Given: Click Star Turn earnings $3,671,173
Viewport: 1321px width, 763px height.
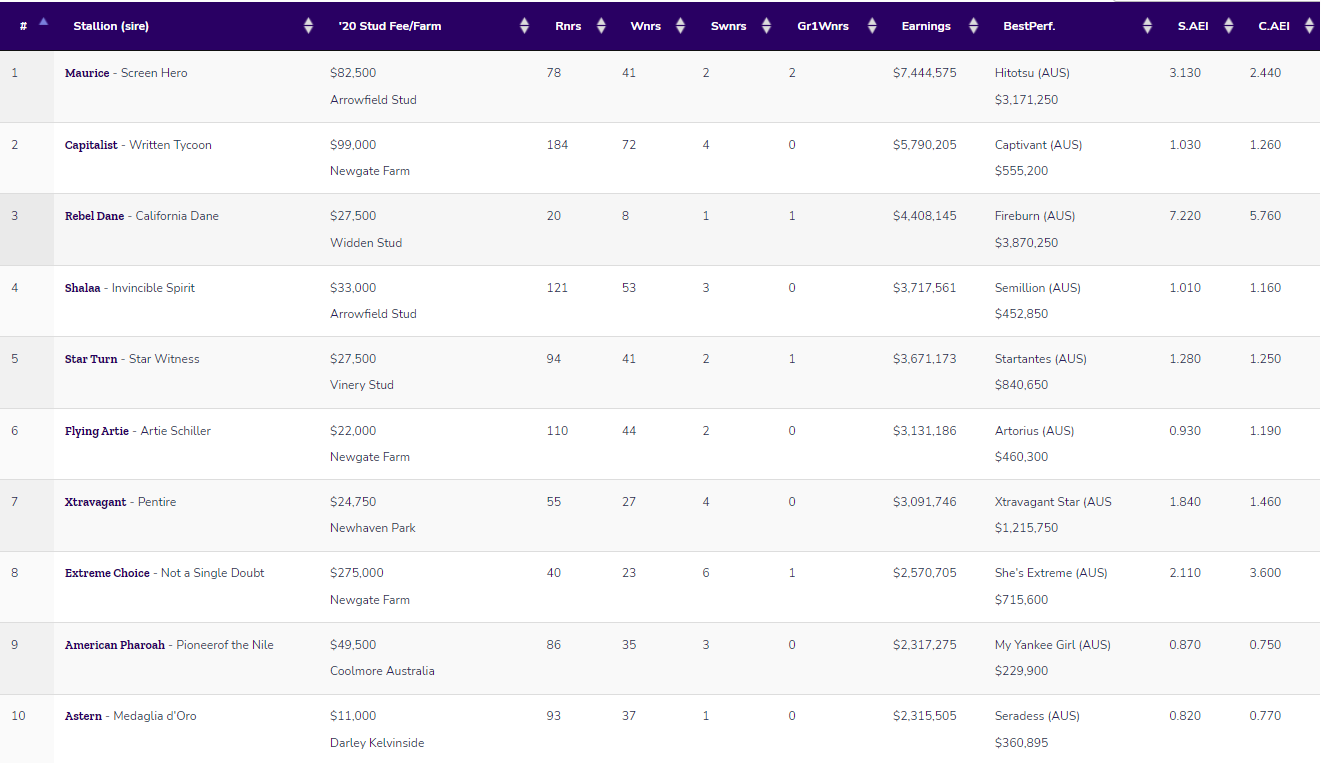Looking at the screenshot, I should (x=925, y=359).
